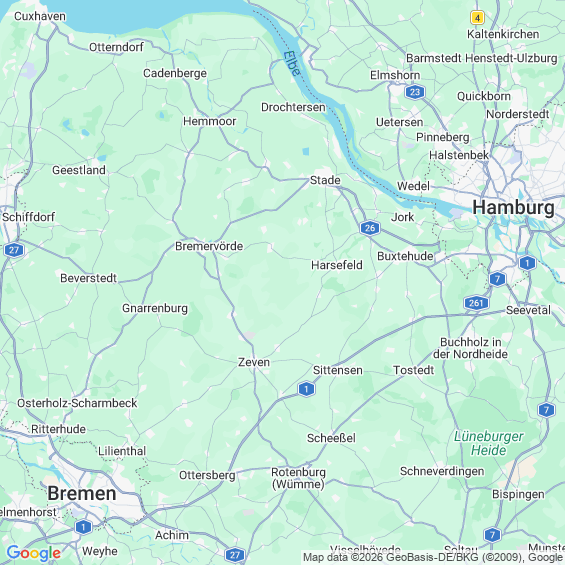Select the Cuxhaven town label
565x565 pixels.
(x=40, y=16)
